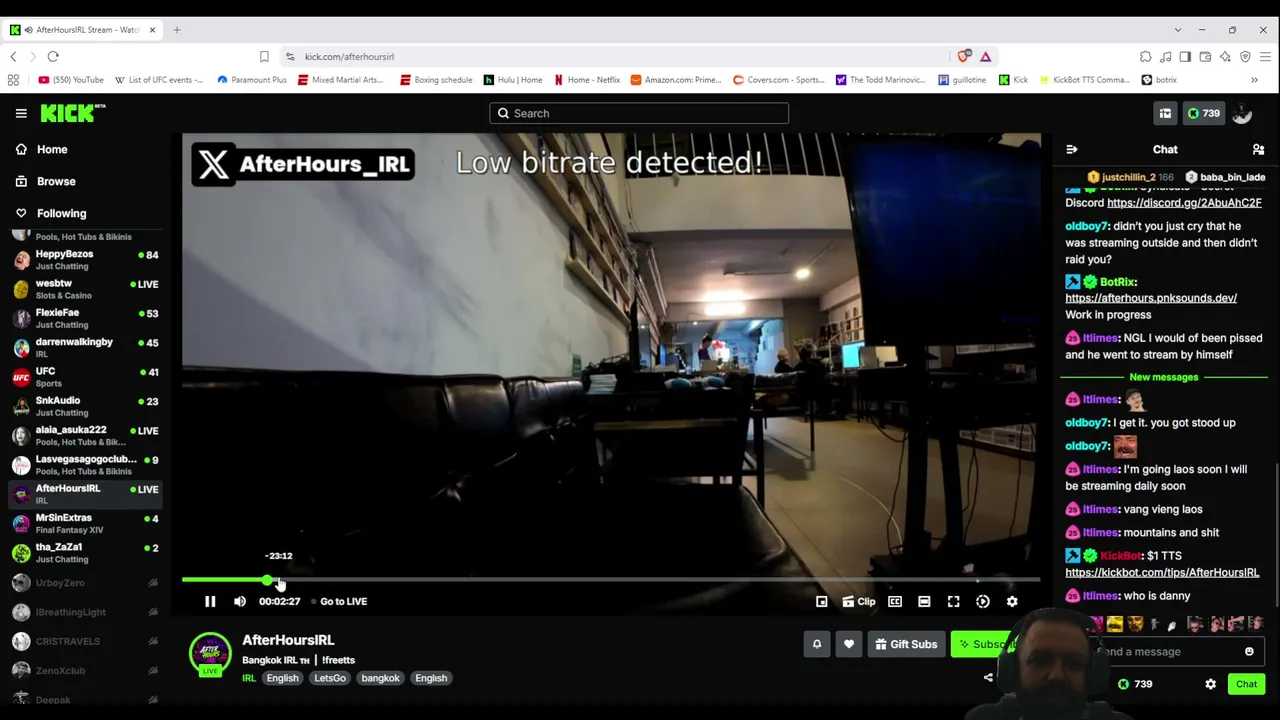Select SnkAudio channel in sidebar
Screen dimensions: 1280x720
click(x=87, y=406)
